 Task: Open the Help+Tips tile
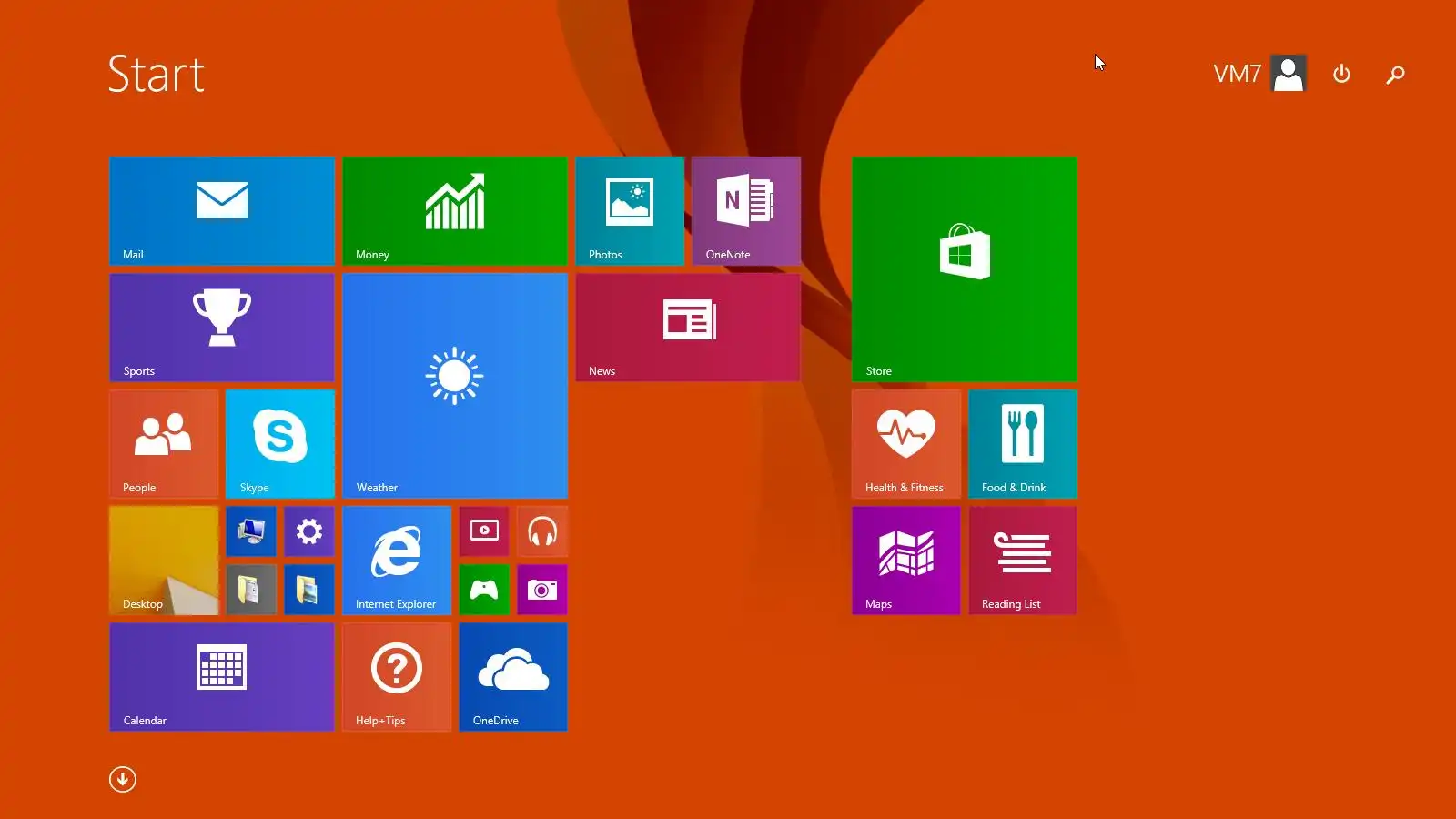pos(397,677)
